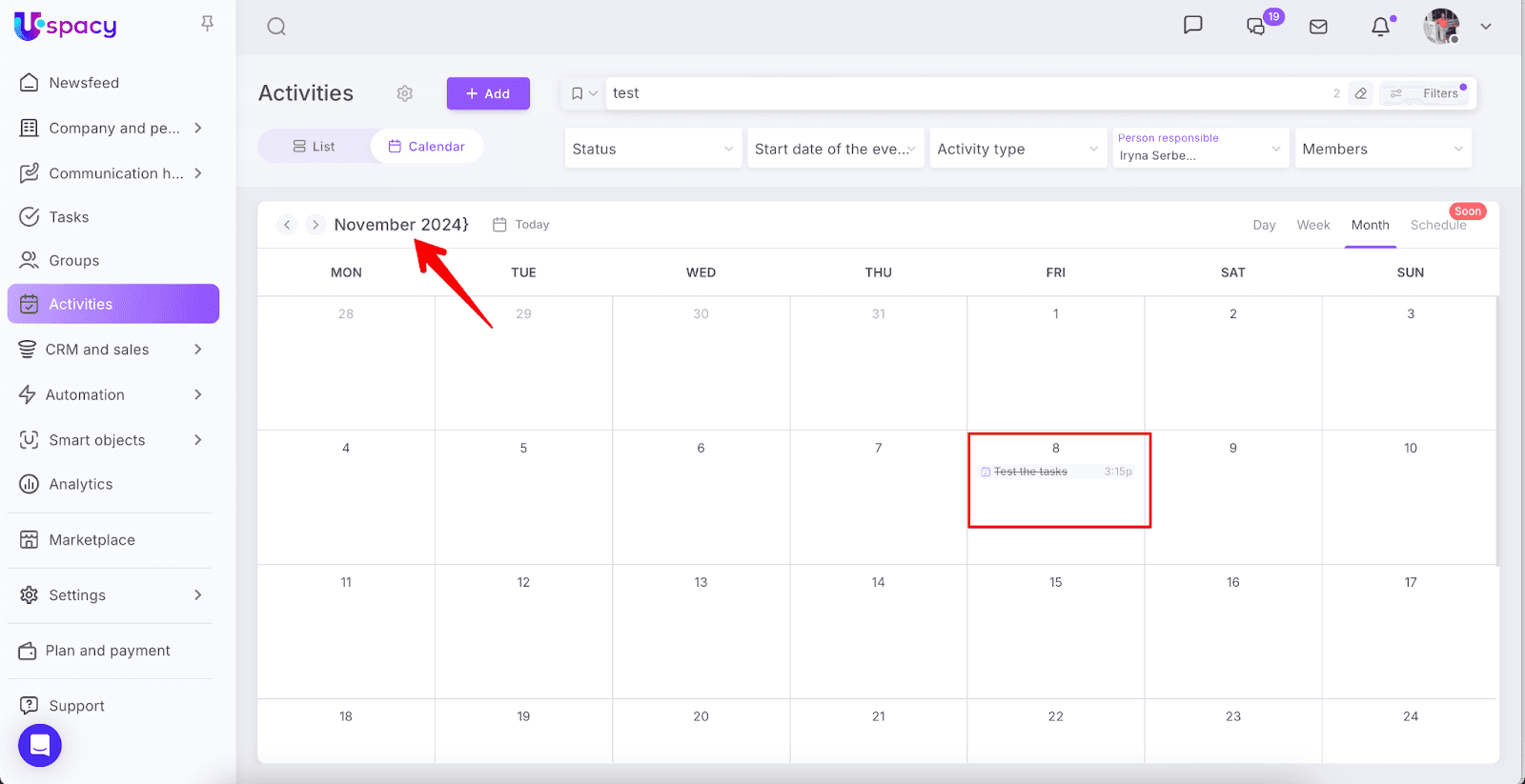Jump to Today in calendar
Image resolution: width=1525 pixels, height=784 pixels.
pos(521,225)
